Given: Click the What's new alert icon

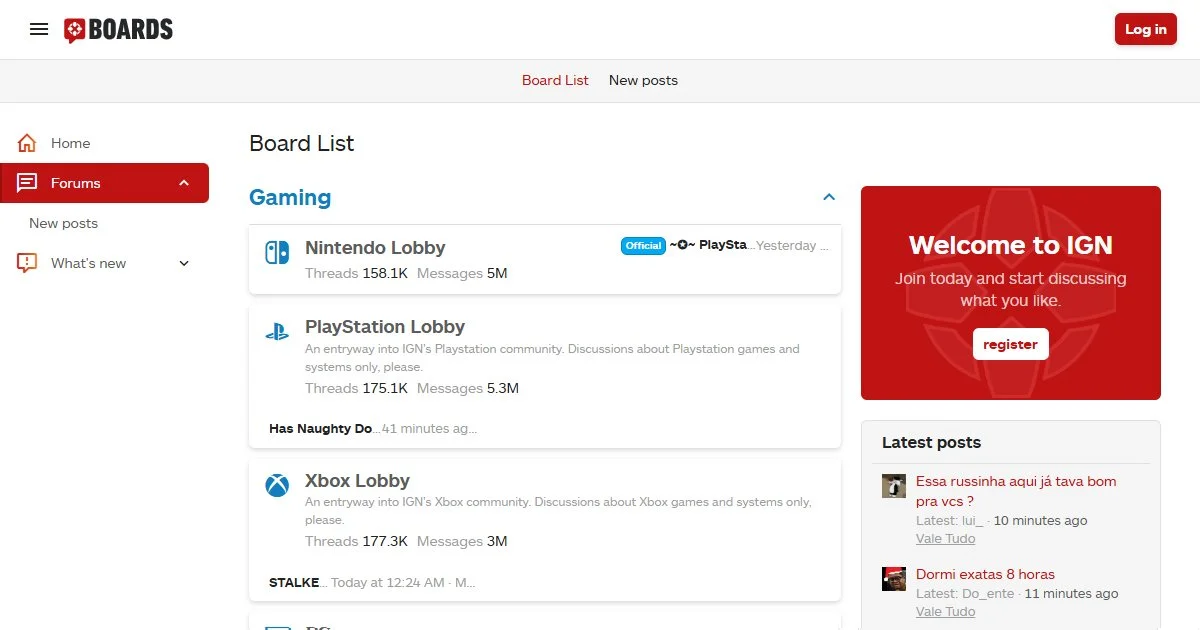Looking at the screenshot, I should pyautogui.click(x=27, y=263).
